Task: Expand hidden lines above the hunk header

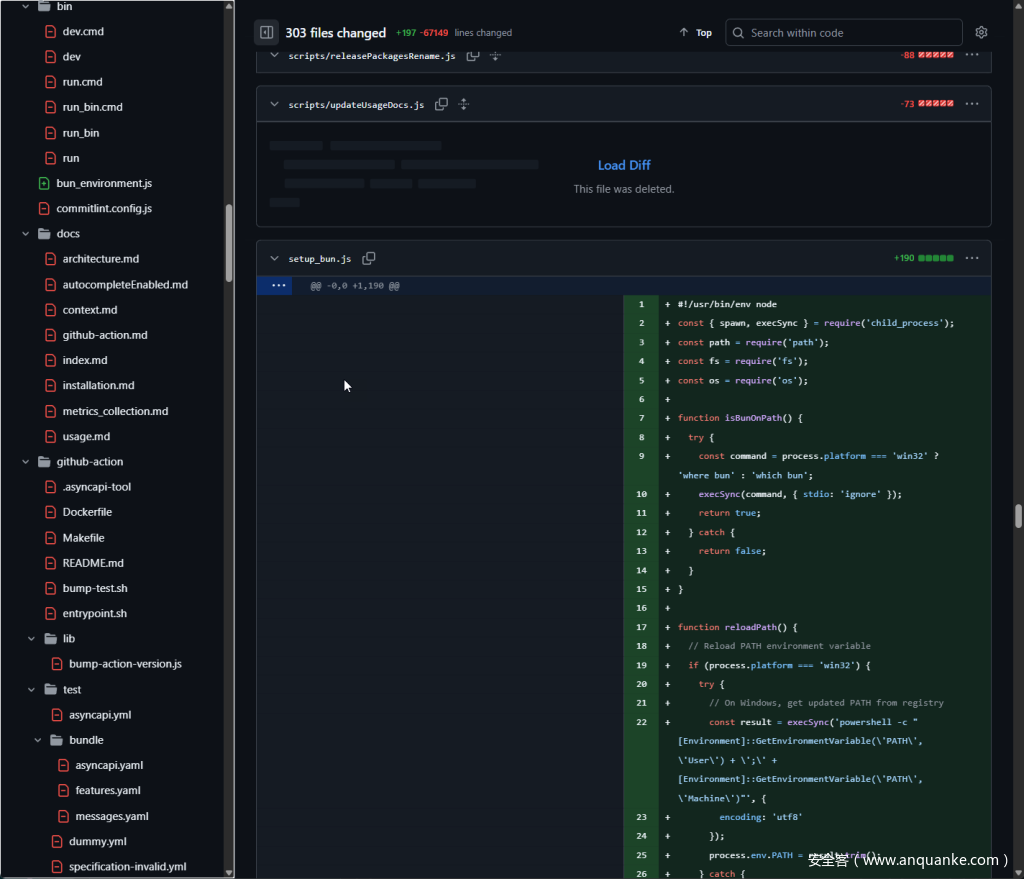Action: pyautogui.click(x=278, y=286)
